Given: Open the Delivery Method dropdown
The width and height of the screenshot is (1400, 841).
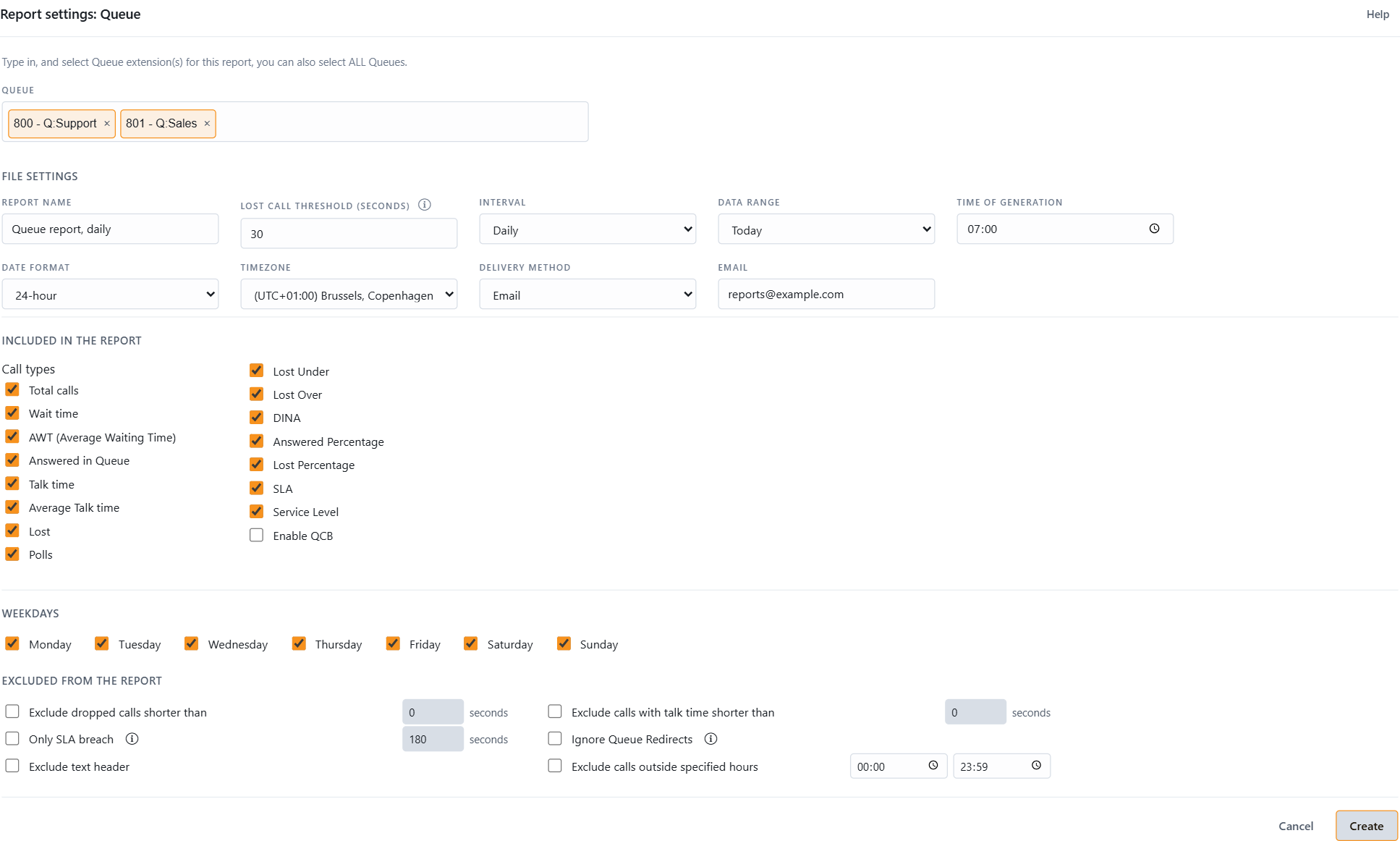Looking at the screenshot, I should [587, 295].
